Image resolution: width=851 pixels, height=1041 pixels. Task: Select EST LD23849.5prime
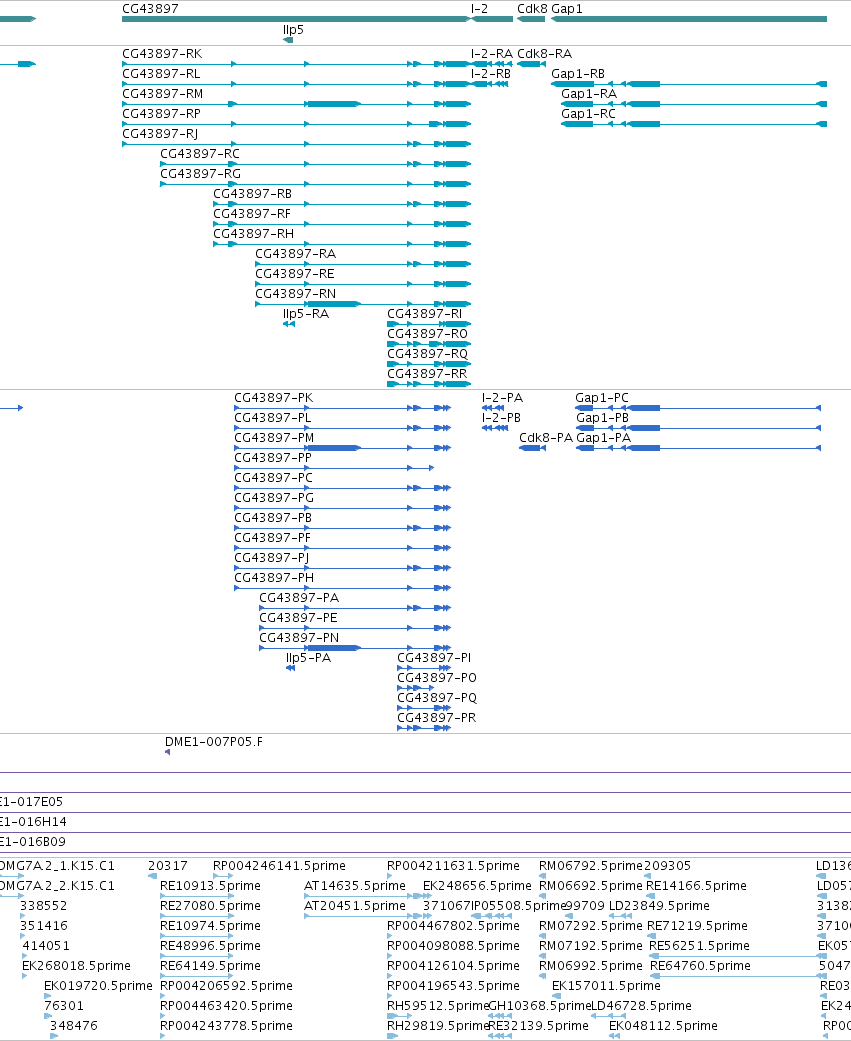620,916
